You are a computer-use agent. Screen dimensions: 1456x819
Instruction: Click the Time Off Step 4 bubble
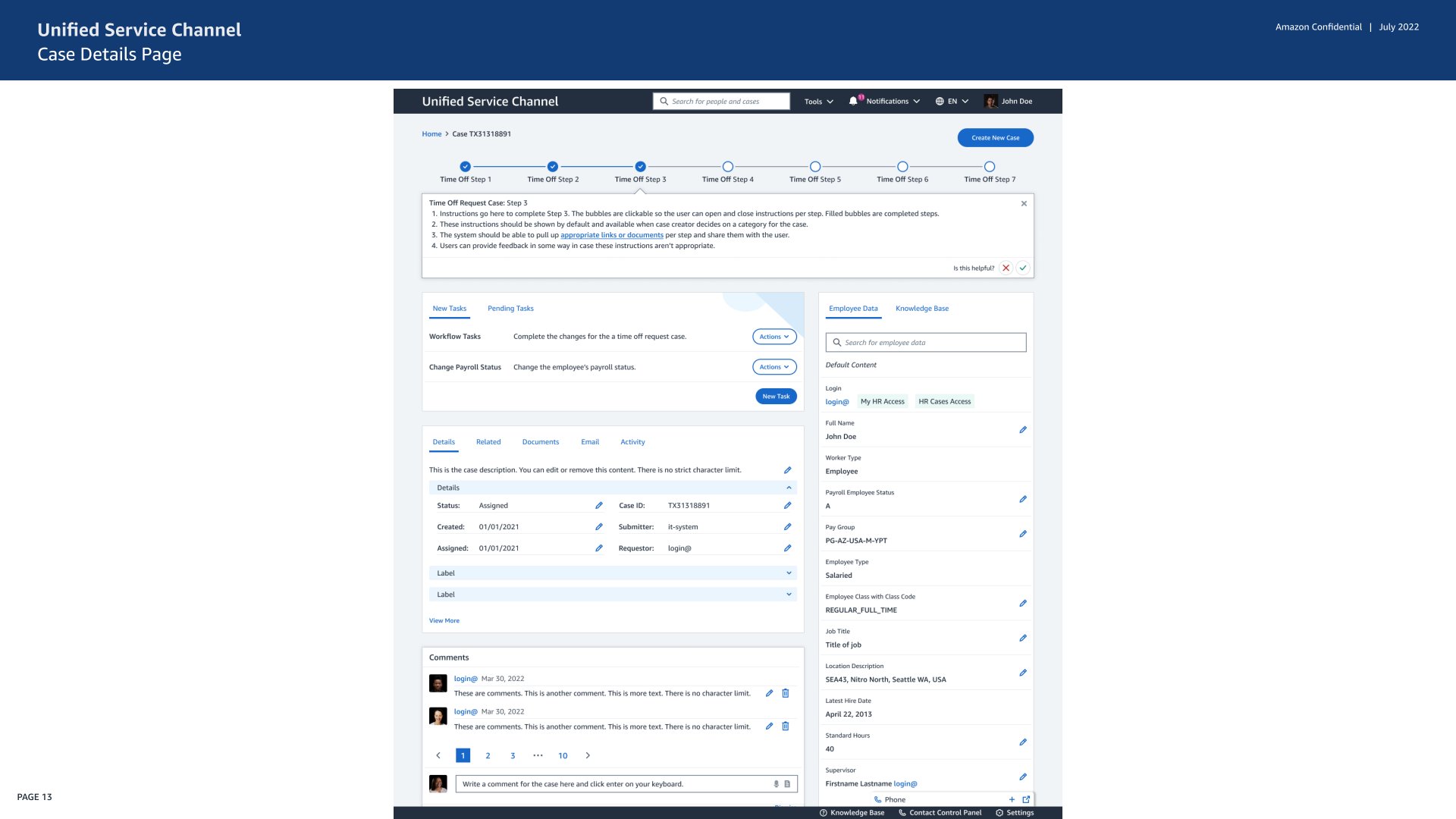tap(727, 167)
